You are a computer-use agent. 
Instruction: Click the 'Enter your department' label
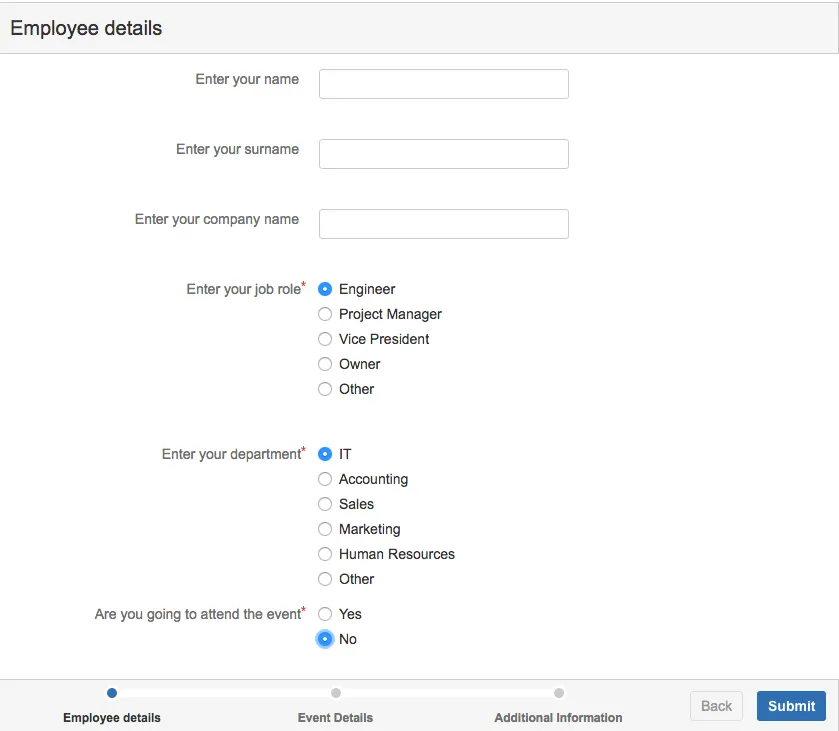(x=233, y=454)
